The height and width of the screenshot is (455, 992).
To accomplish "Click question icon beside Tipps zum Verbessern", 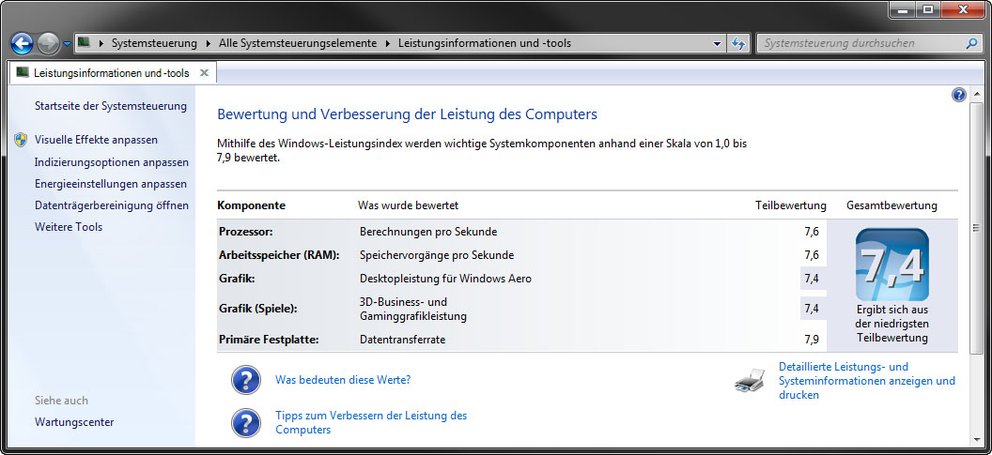I will click(x=246, y=423).
